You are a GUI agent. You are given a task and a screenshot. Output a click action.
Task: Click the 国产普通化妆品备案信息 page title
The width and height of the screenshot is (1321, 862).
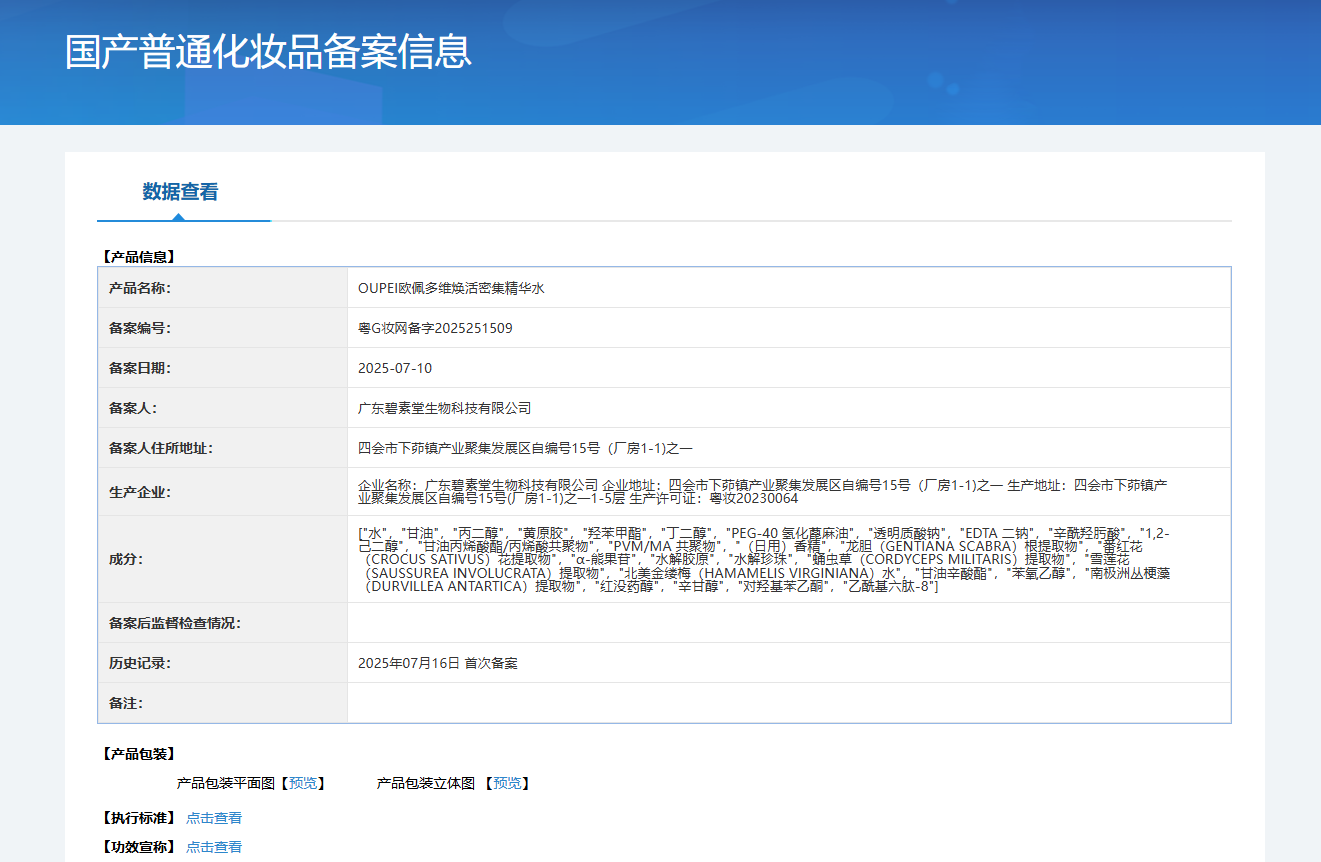(268, 52)
